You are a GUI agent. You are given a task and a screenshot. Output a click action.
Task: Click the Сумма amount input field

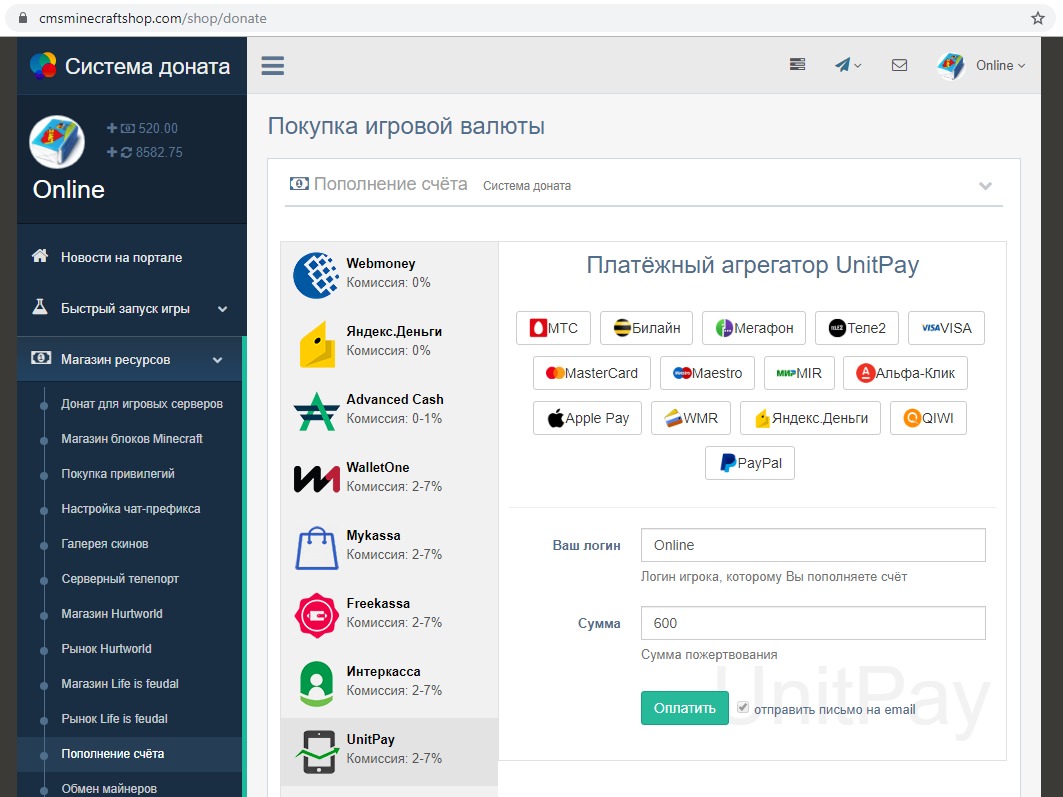[812, 623]
